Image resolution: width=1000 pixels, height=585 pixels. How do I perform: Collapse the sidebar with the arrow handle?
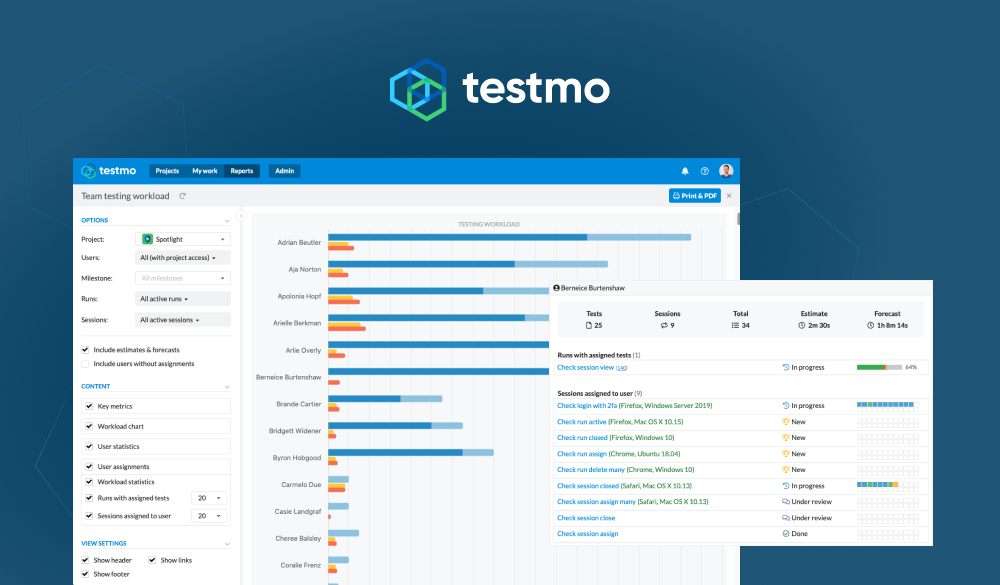(241, 216)
